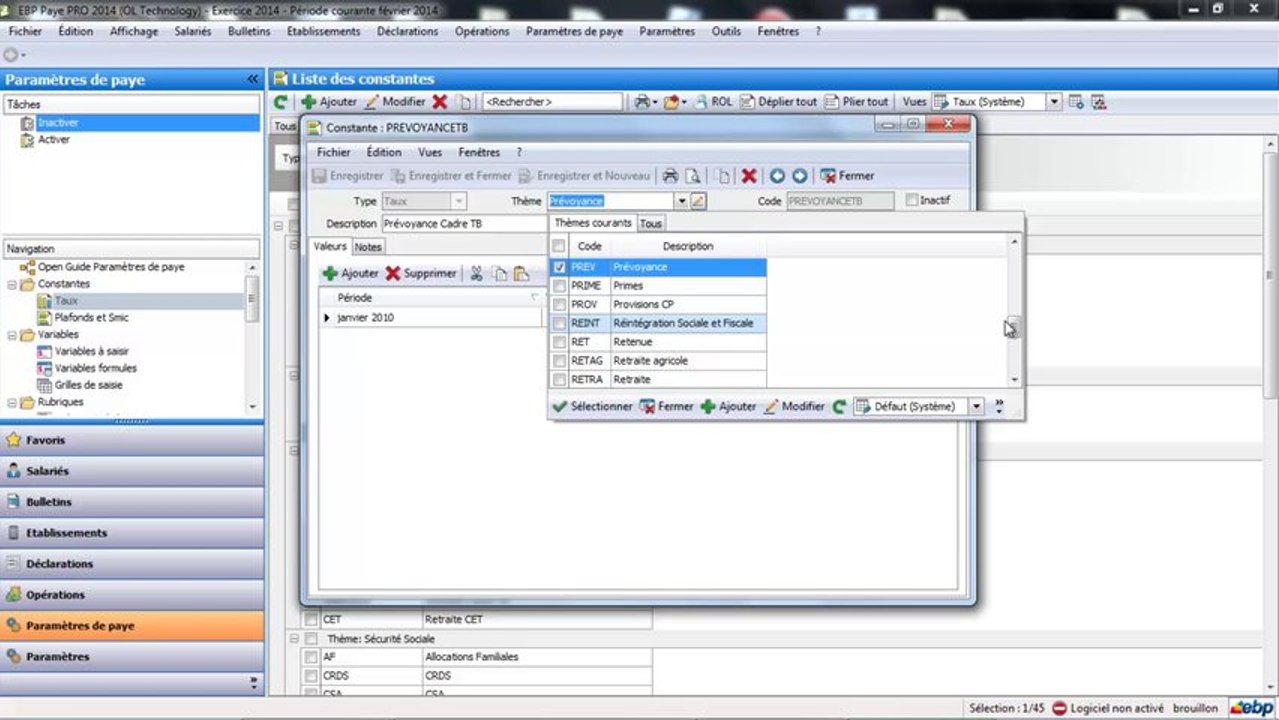Click the edit pencil icon beside Thème field

coord(698,201)
